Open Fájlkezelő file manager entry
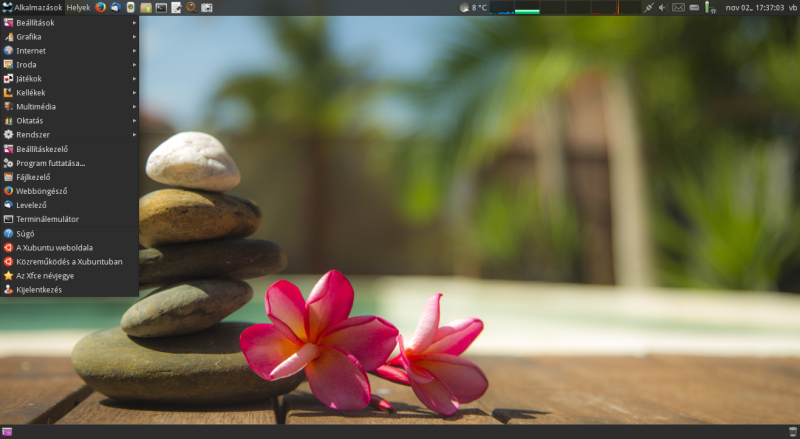Viewport: 800px width, 439px height. (69, 177)
